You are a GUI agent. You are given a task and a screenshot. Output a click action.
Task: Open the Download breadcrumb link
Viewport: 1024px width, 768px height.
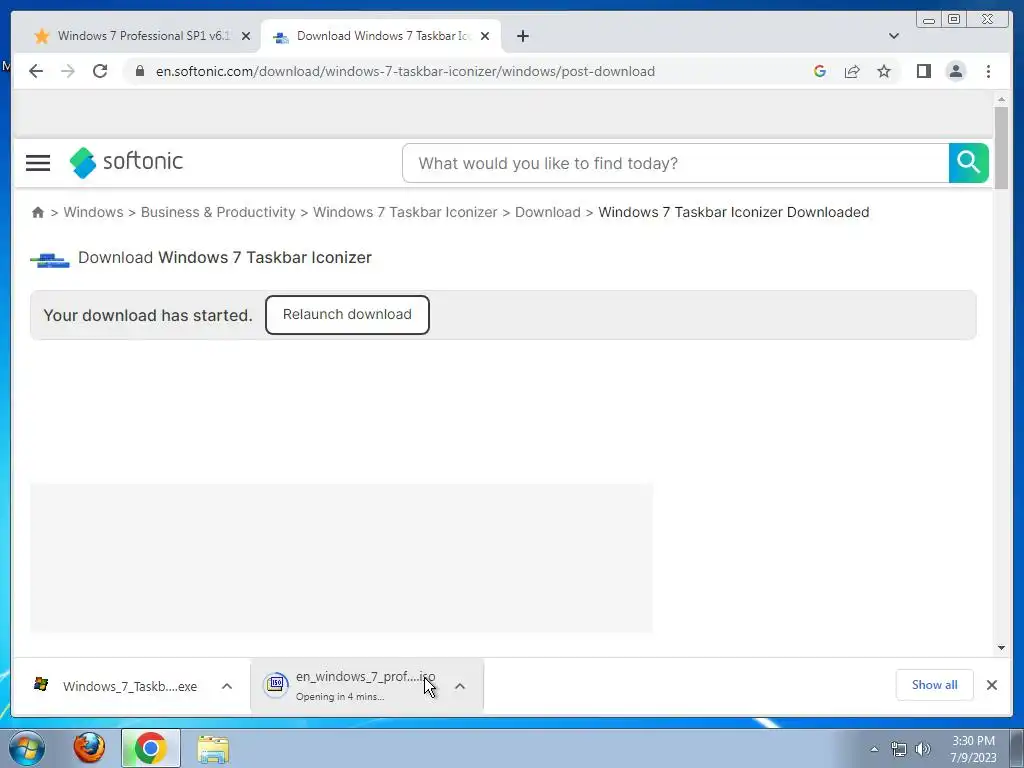click(x=547, y=212)
